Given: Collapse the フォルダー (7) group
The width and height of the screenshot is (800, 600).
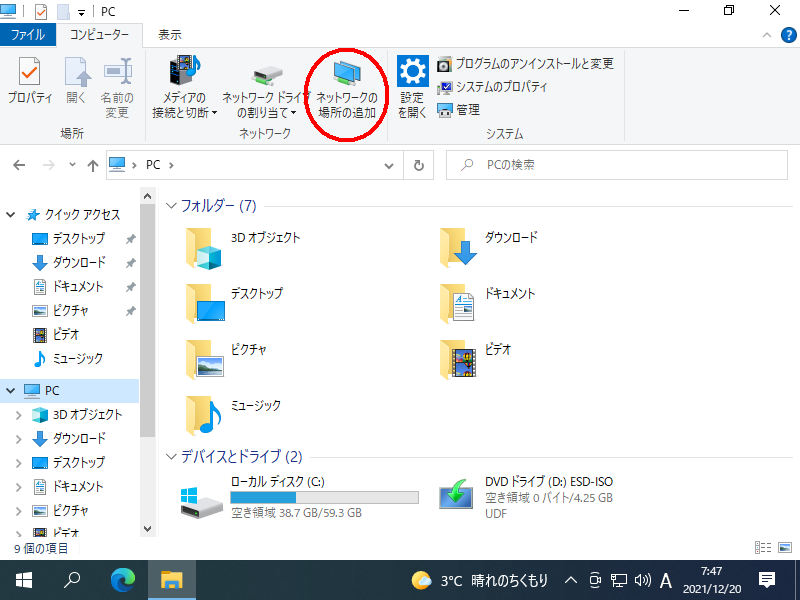Looking at the screenshot, I should pos(170,206).
